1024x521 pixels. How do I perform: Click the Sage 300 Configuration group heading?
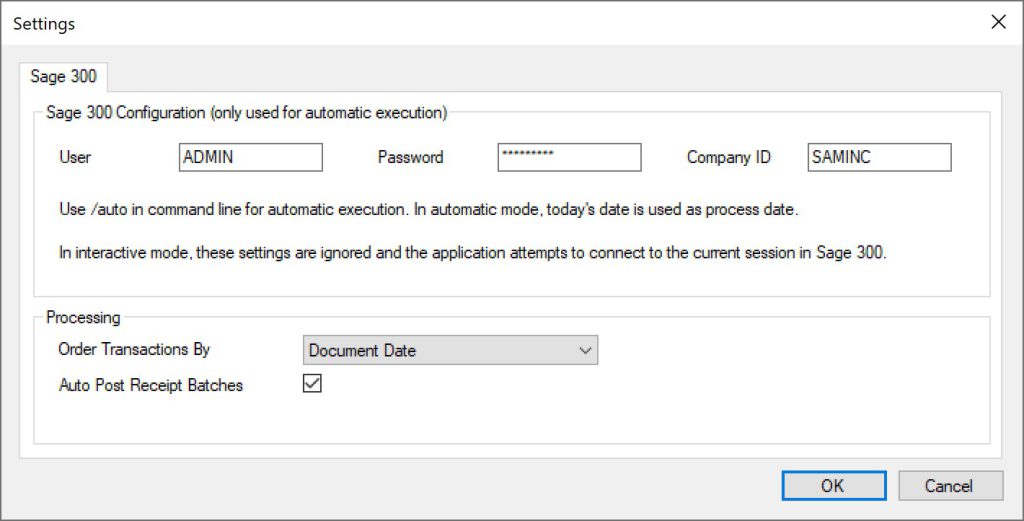click(246, 112)
